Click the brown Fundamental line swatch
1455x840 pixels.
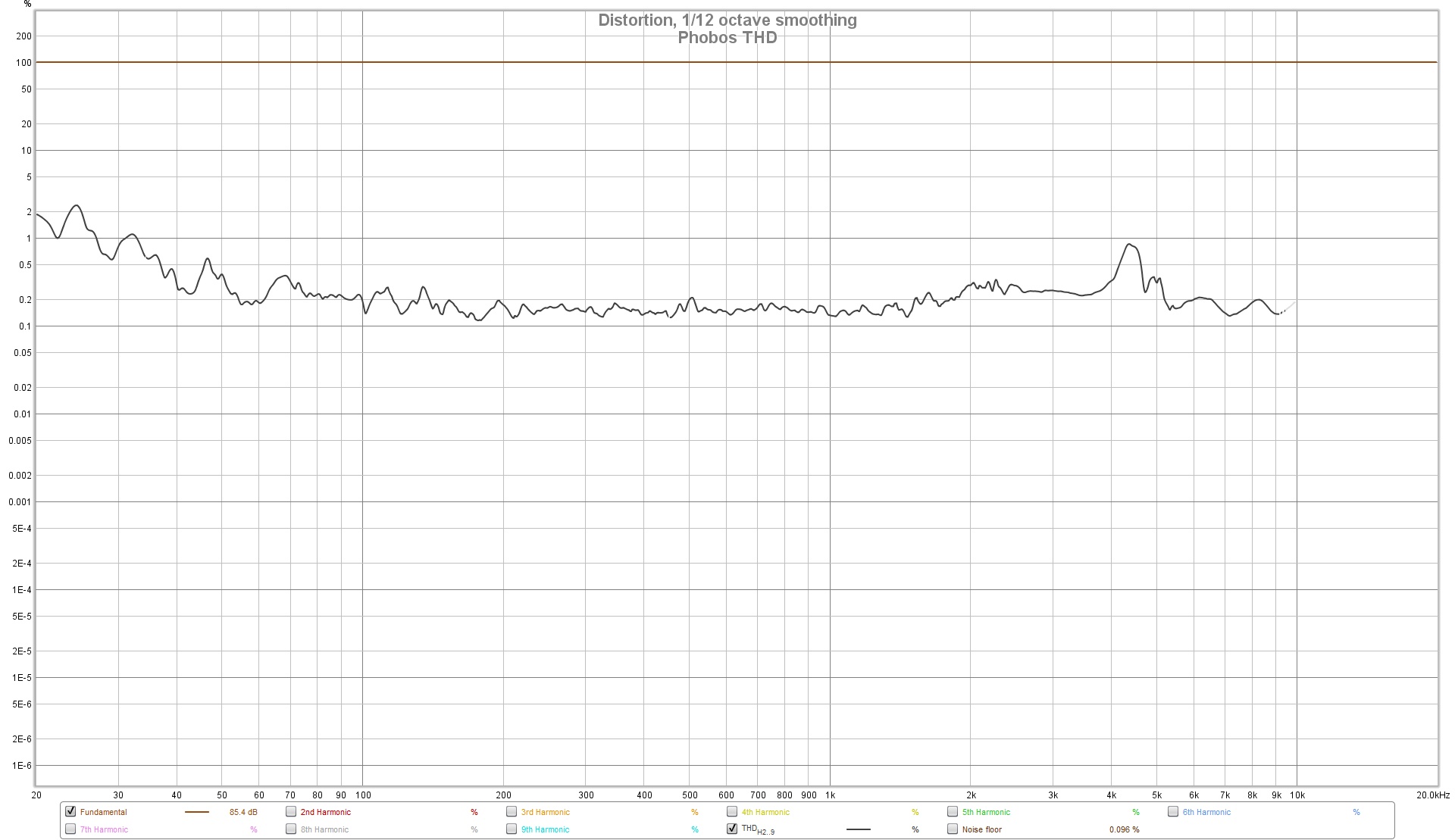196,812
